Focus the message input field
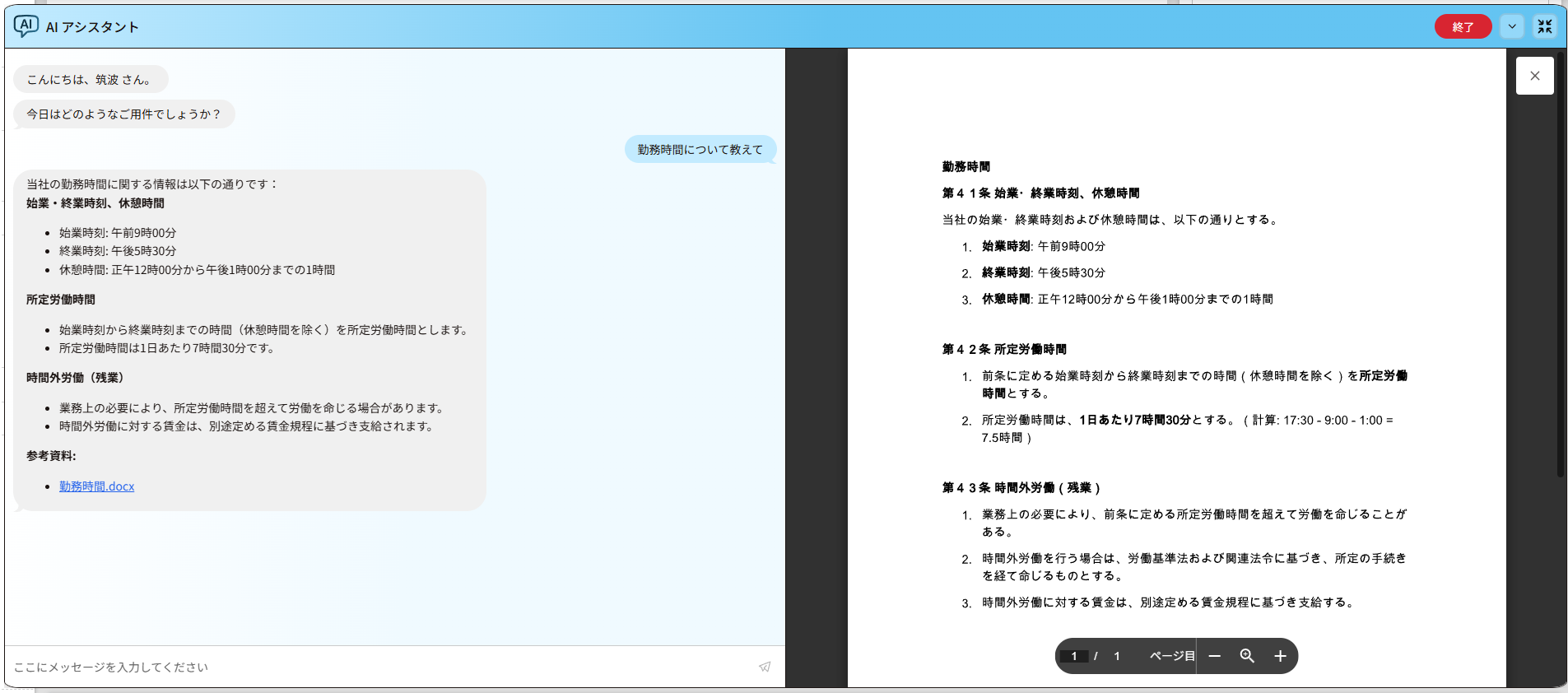Screen dimensions: 1568x693 [x=379, y=667]
